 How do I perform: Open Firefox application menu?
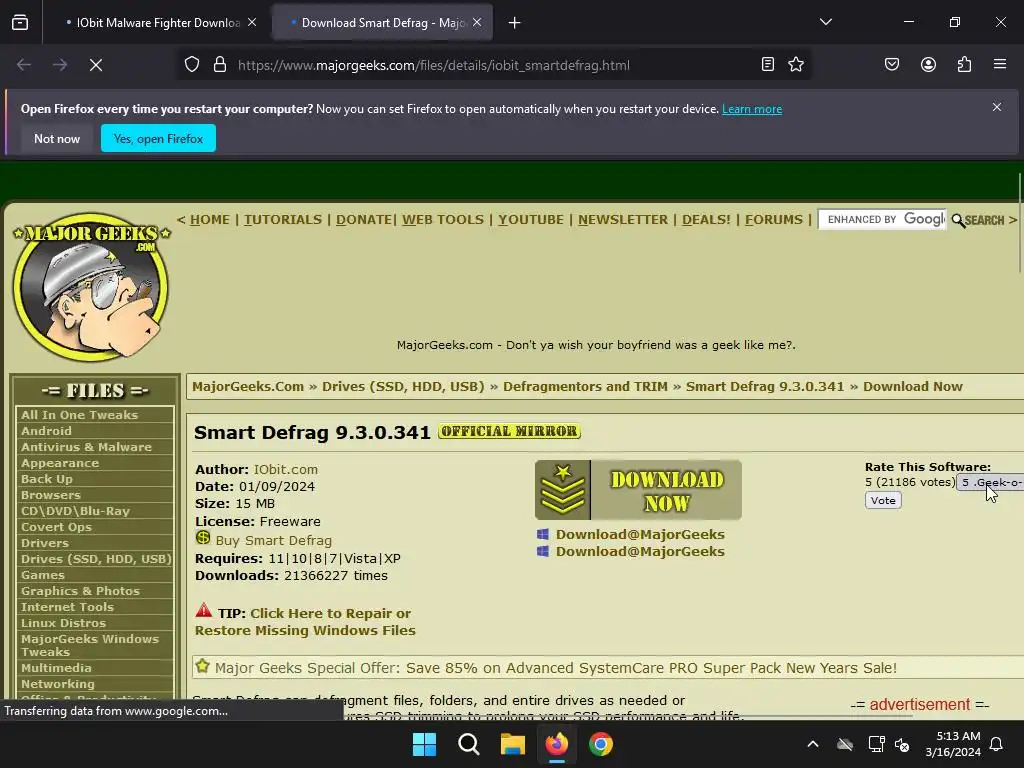click(x=999, y=64)
